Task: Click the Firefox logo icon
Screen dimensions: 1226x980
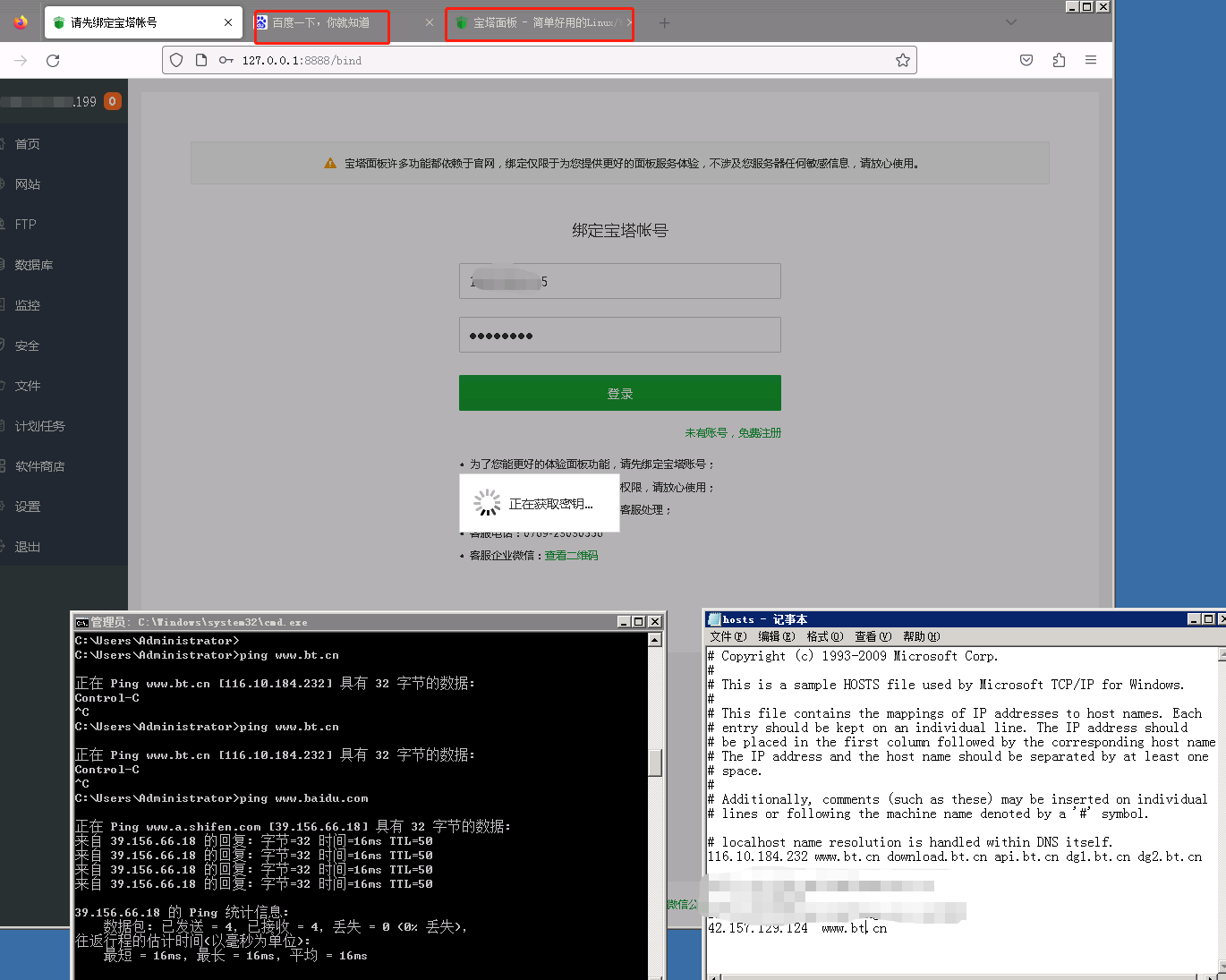Action: point(21,22)
